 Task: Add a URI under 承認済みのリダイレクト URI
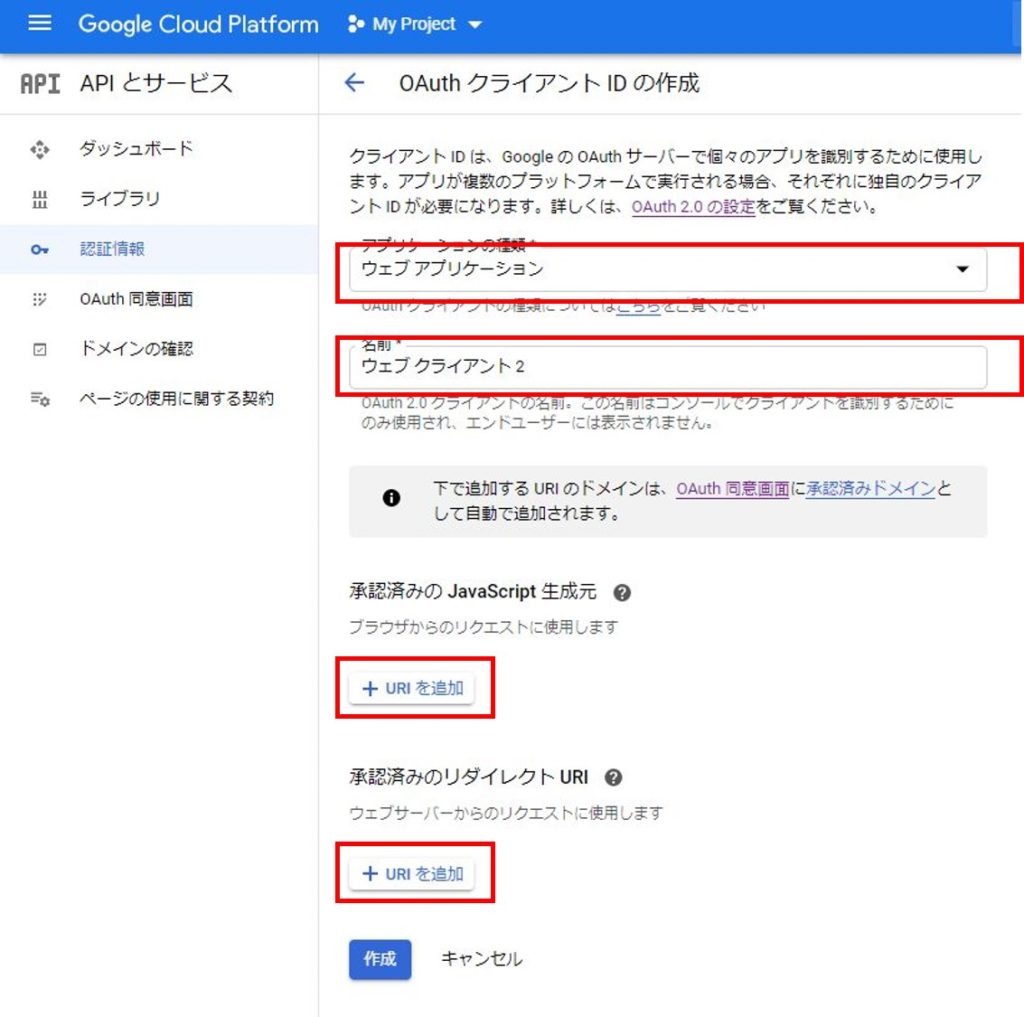(412, 874)
